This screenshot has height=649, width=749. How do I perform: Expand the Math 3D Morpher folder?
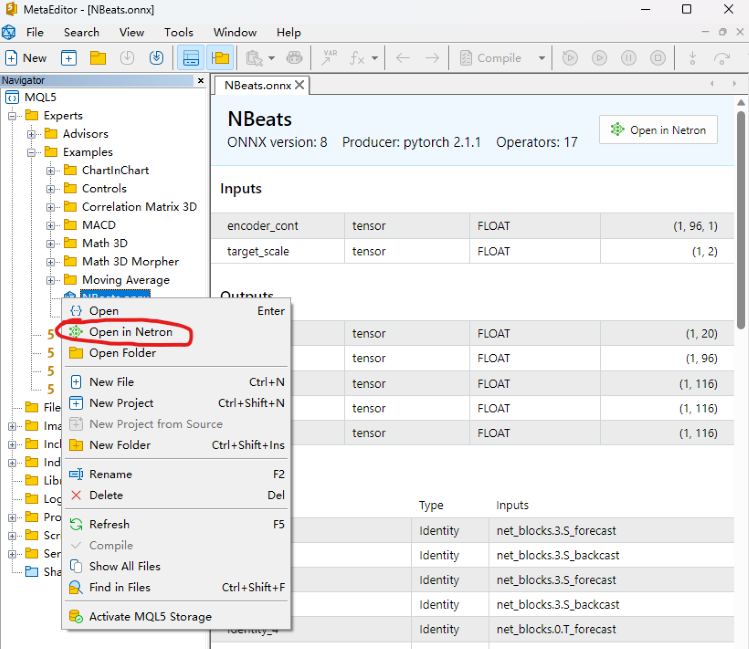[51, 262]
